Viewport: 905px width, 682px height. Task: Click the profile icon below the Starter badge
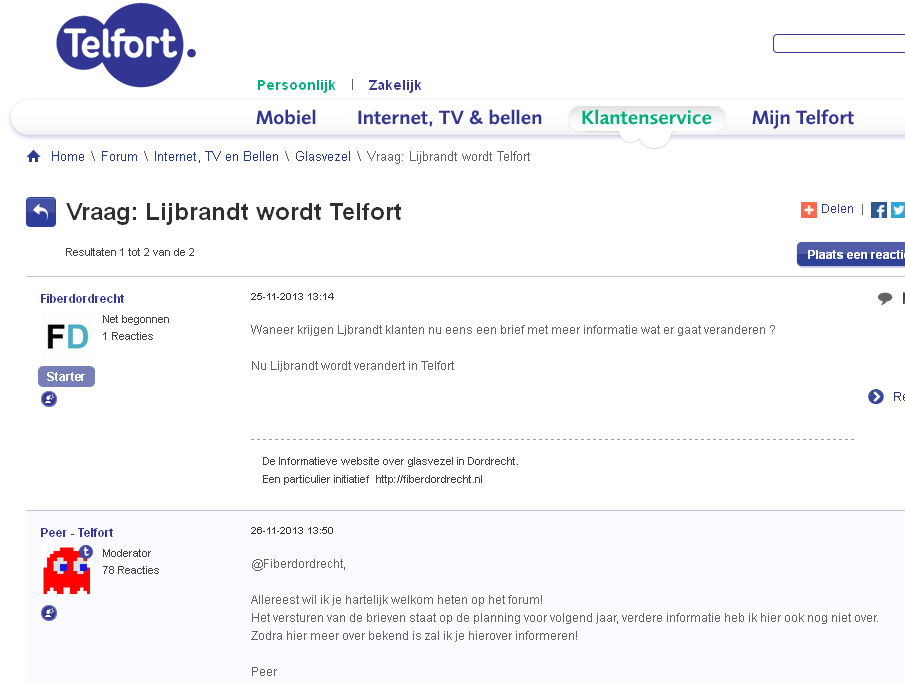click(x=49, y=399)
